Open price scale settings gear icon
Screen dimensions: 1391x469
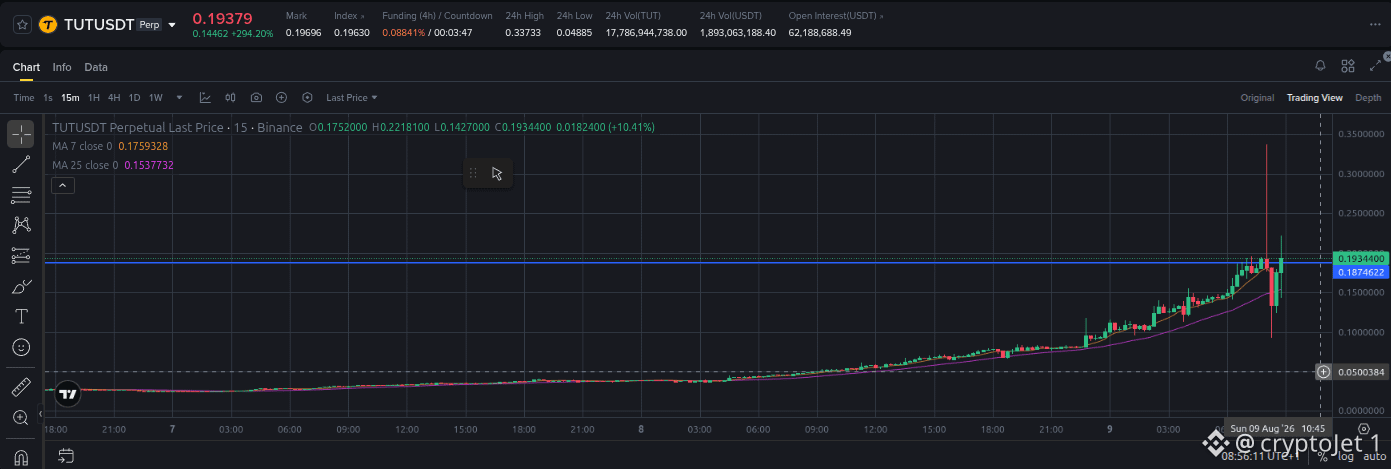point(1363,428)
